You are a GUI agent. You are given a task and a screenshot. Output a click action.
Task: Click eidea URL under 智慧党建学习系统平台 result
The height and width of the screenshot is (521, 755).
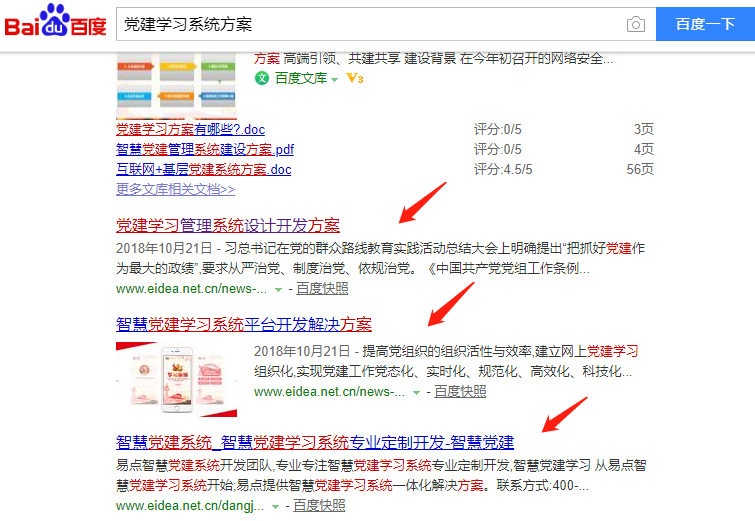click(x=329, y=392)
